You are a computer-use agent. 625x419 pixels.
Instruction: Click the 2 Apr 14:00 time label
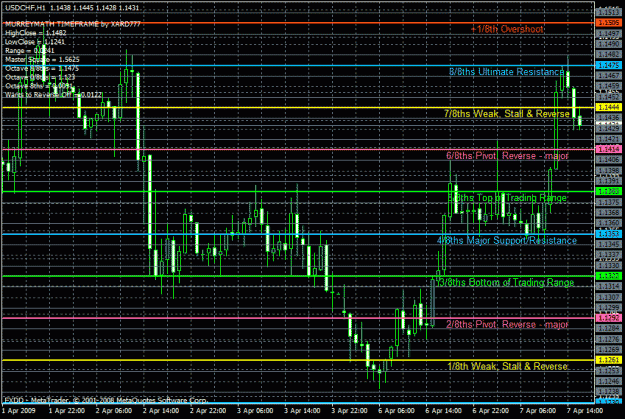click(161, 411)
